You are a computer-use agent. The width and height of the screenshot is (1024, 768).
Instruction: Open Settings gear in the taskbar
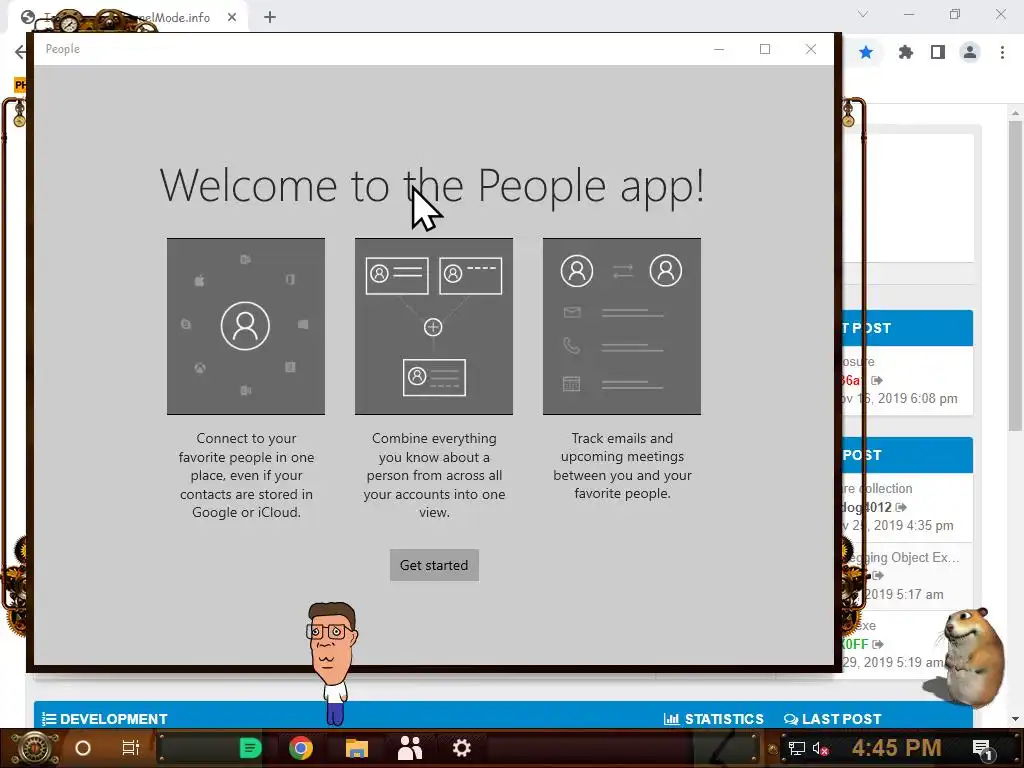pyautogui.click(x=462, y=748)
